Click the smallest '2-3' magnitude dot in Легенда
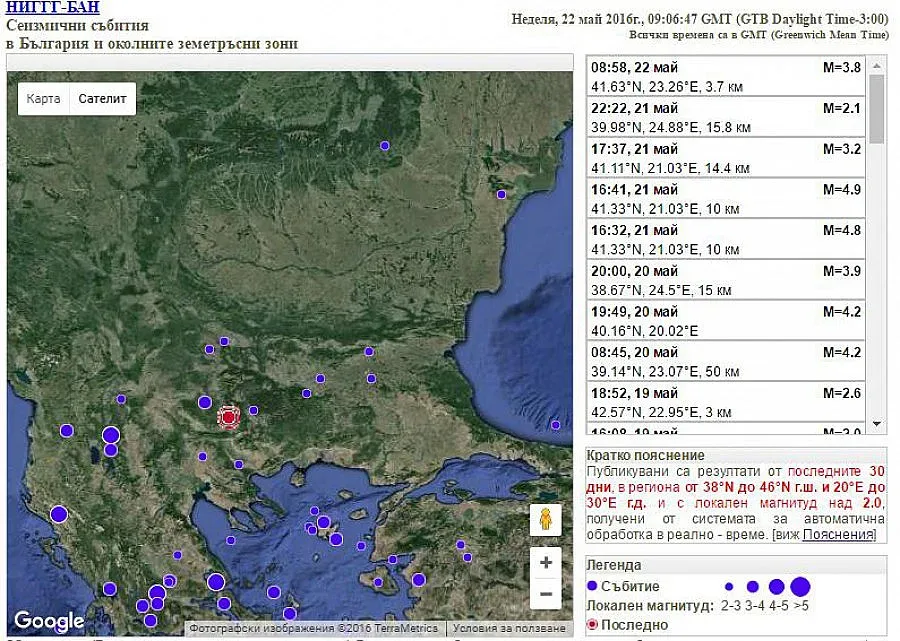 pos(727,587)
